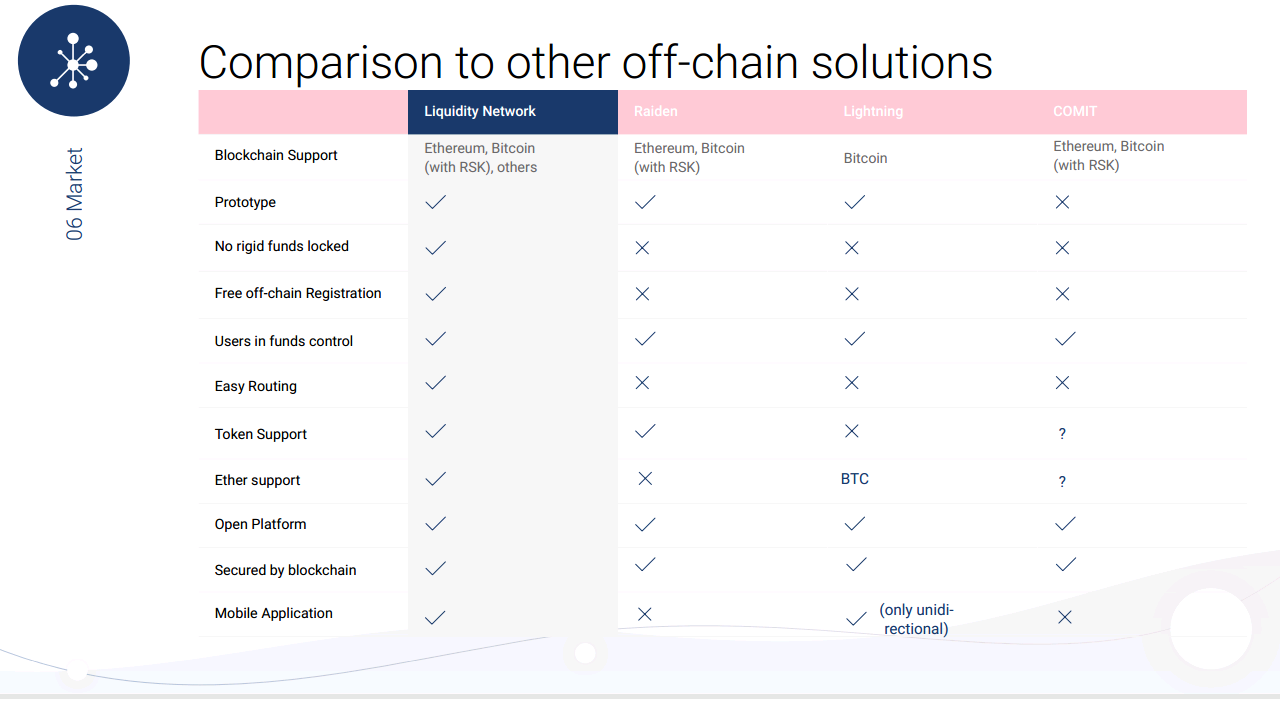The image size is (1280, 720).
Task: Click the Lightning column header
Action: pos(873,111)
